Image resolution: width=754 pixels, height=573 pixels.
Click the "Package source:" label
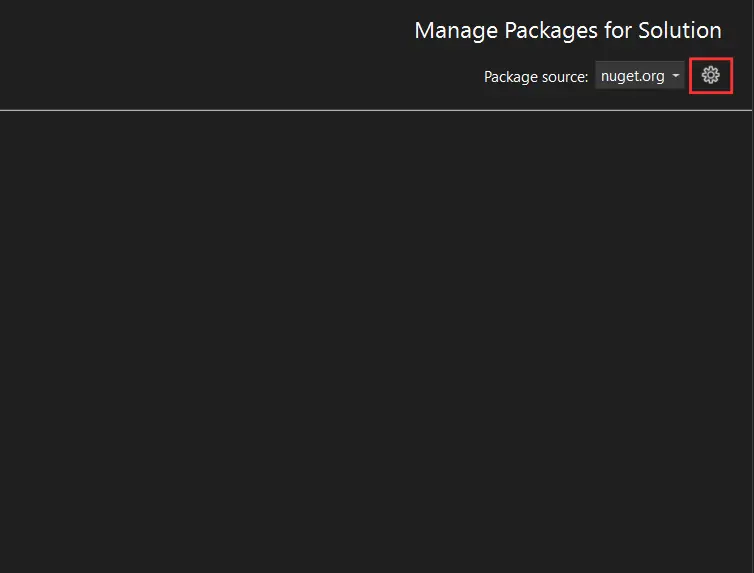pos(536,77)
